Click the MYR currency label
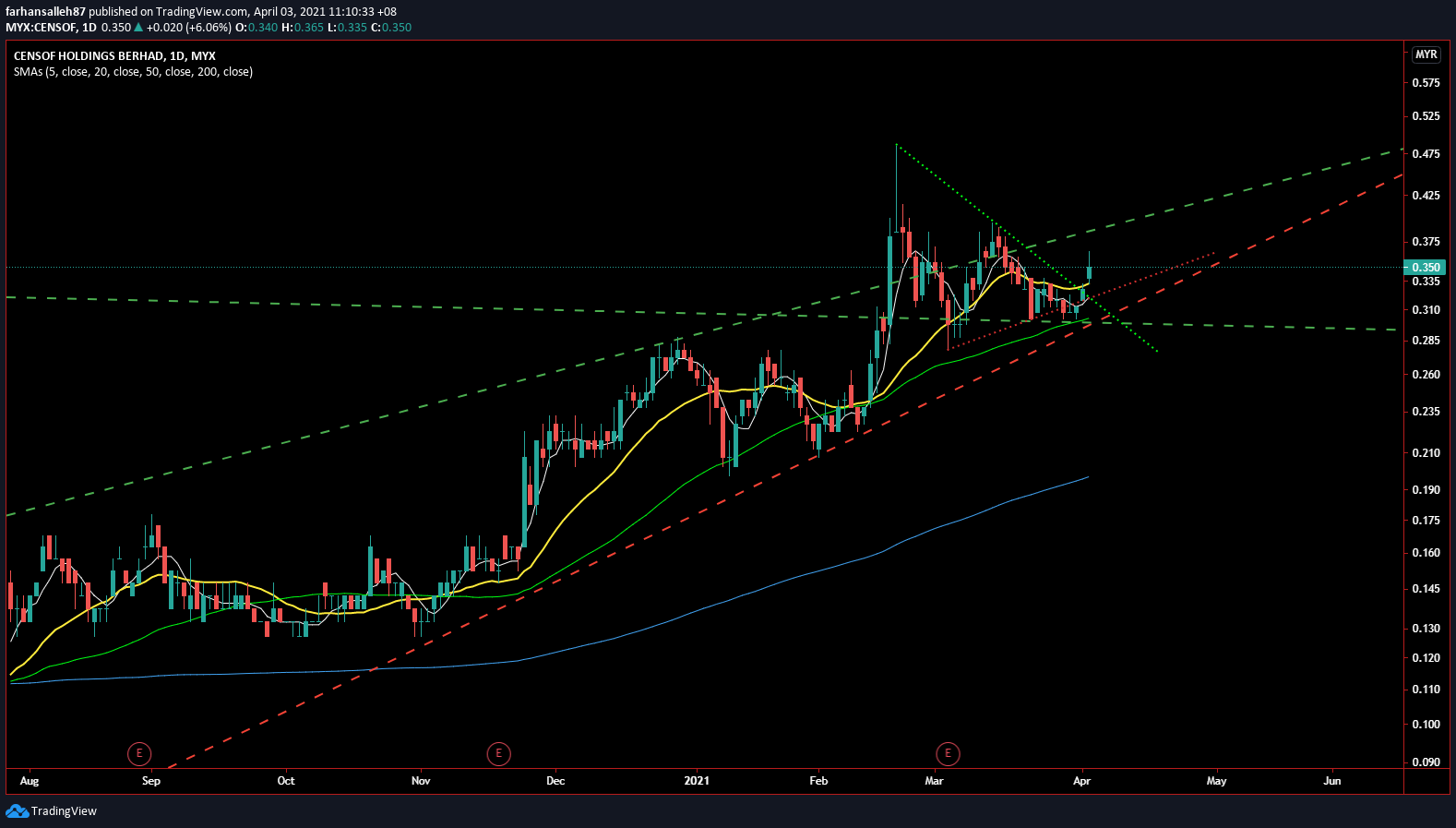Image resolution: width=1456 pixels, height=828 pixels. click(x=1426, y=54)
